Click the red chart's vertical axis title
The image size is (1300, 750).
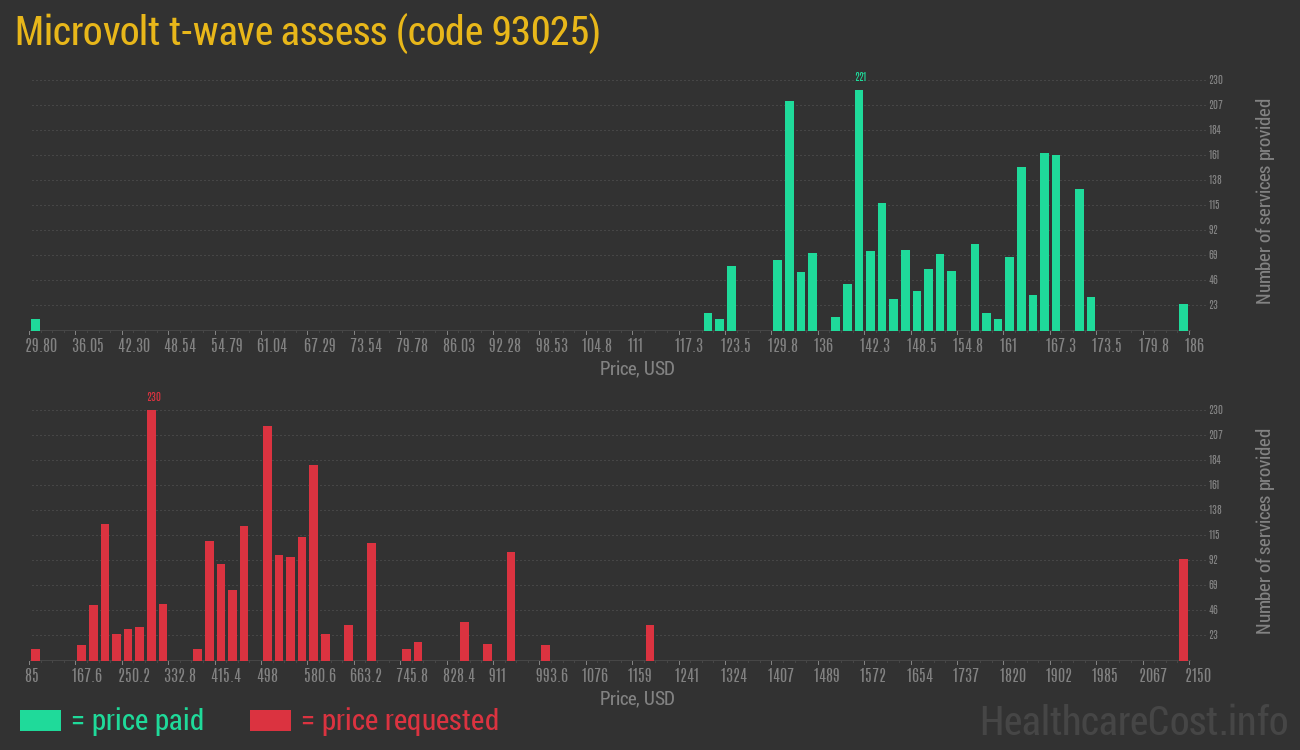point(1264,532)
